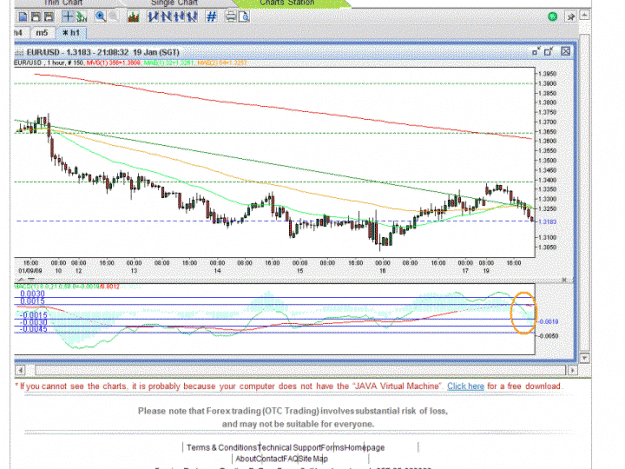The height and width of the screenshot is (469, 625).
Task: Click the right arrow of the horizontal scrollbar
Action: click(x=572, y=370)
